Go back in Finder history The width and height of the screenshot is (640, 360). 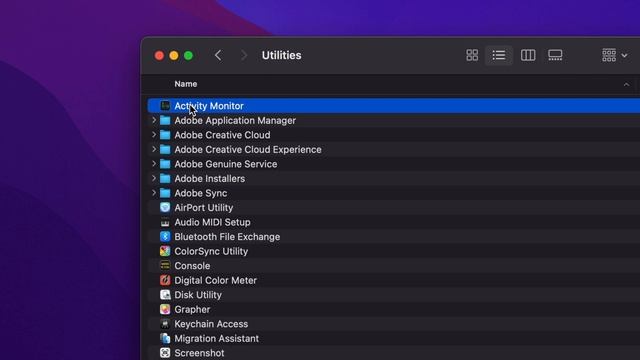click(x=218, y=55)
